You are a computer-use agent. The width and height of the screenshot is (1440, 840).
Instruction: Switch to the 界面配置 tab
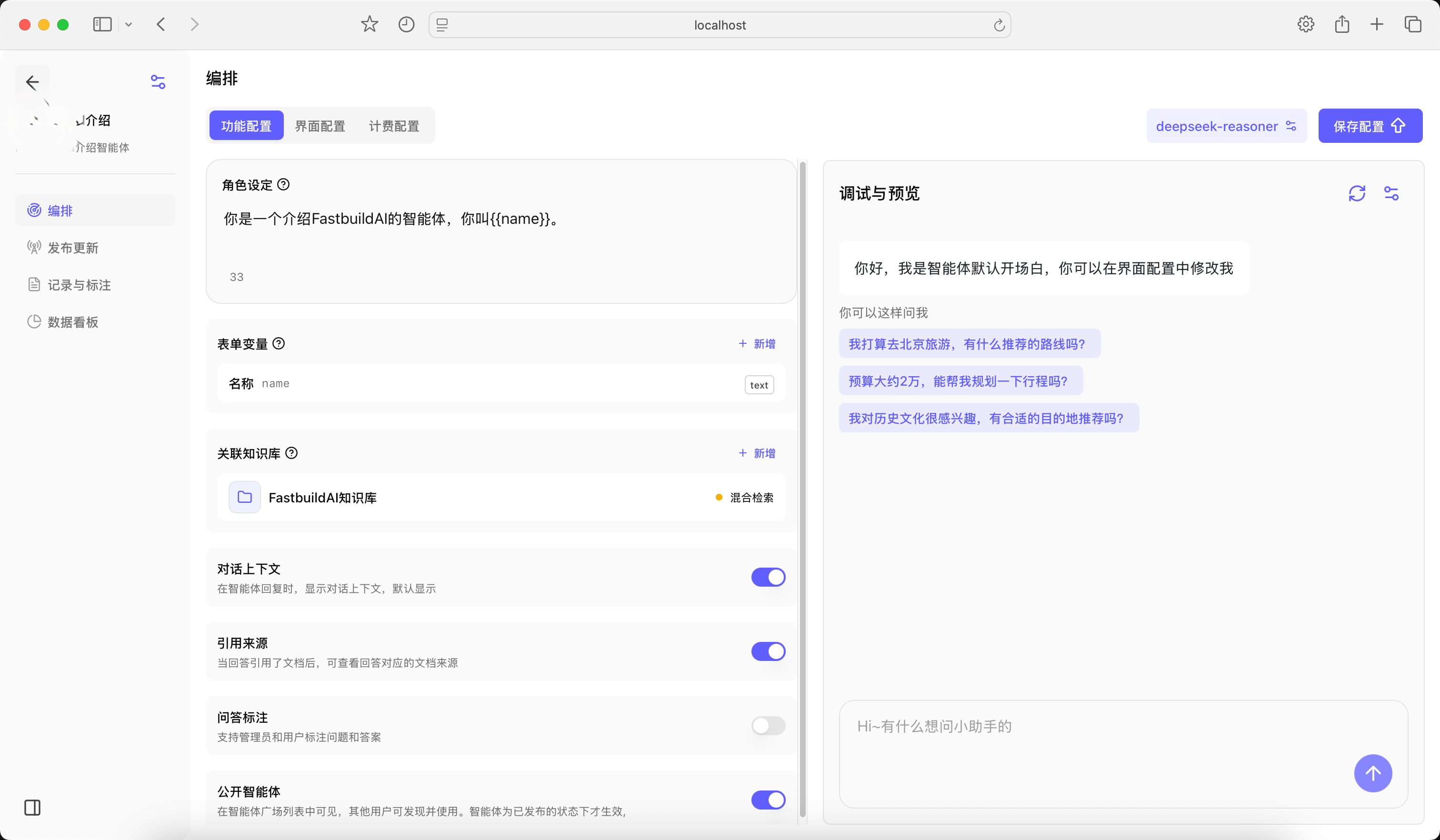(x=320, y=126)
